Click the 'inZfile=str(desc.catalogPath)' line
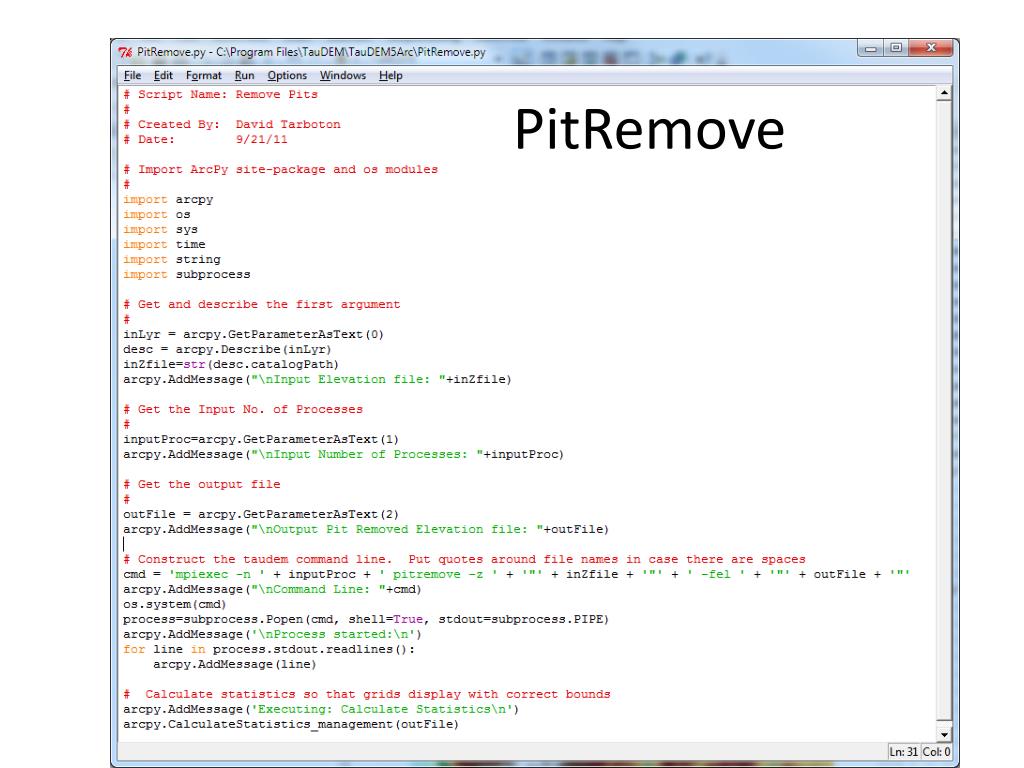This screenshot has width=1024, height=768. point(231,364)
